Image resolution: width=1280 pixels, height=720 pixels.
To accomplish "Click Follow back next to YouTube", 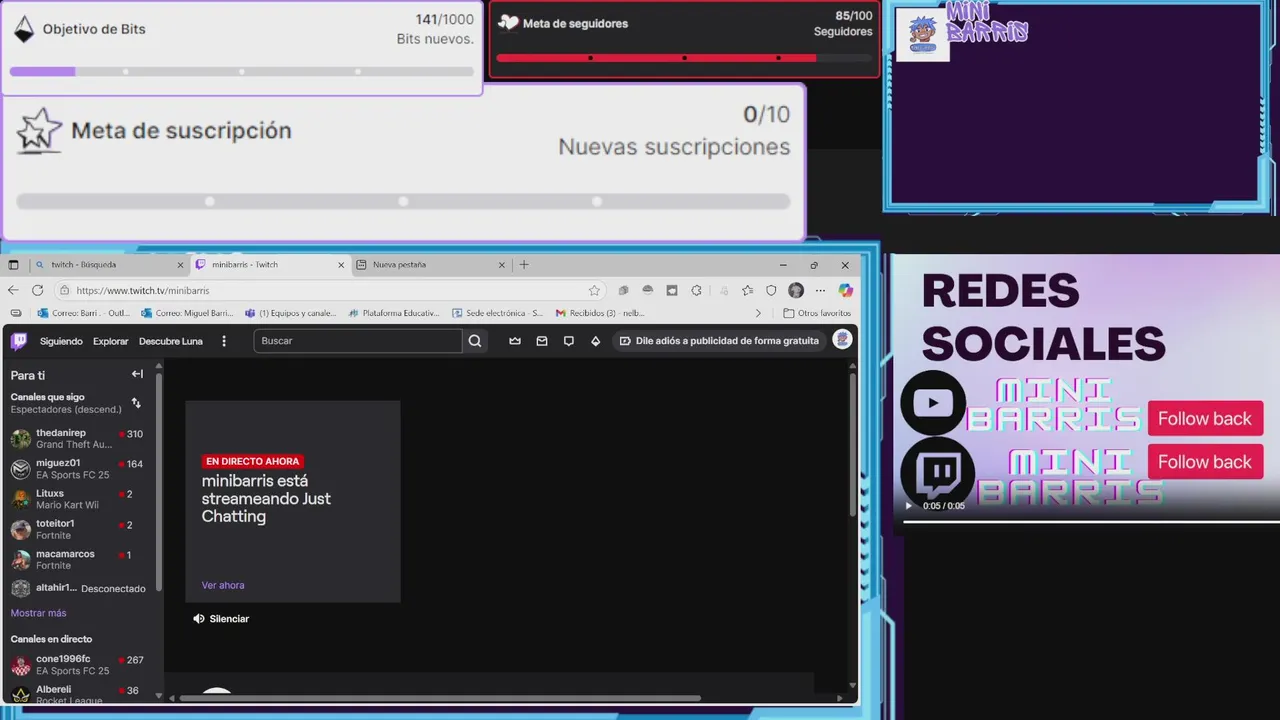I will tap(1205, 418).
